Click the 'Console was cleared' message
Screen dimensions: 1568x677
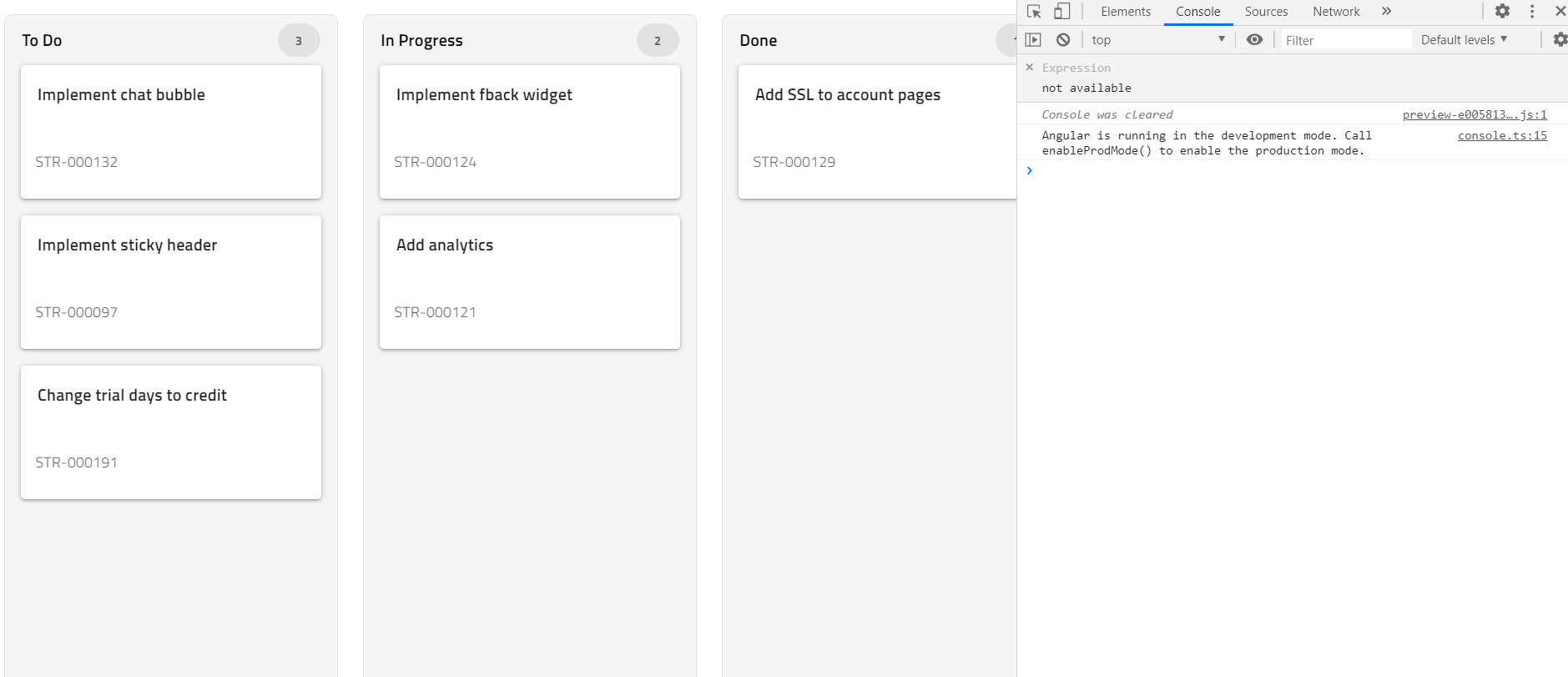point(1107,114)
